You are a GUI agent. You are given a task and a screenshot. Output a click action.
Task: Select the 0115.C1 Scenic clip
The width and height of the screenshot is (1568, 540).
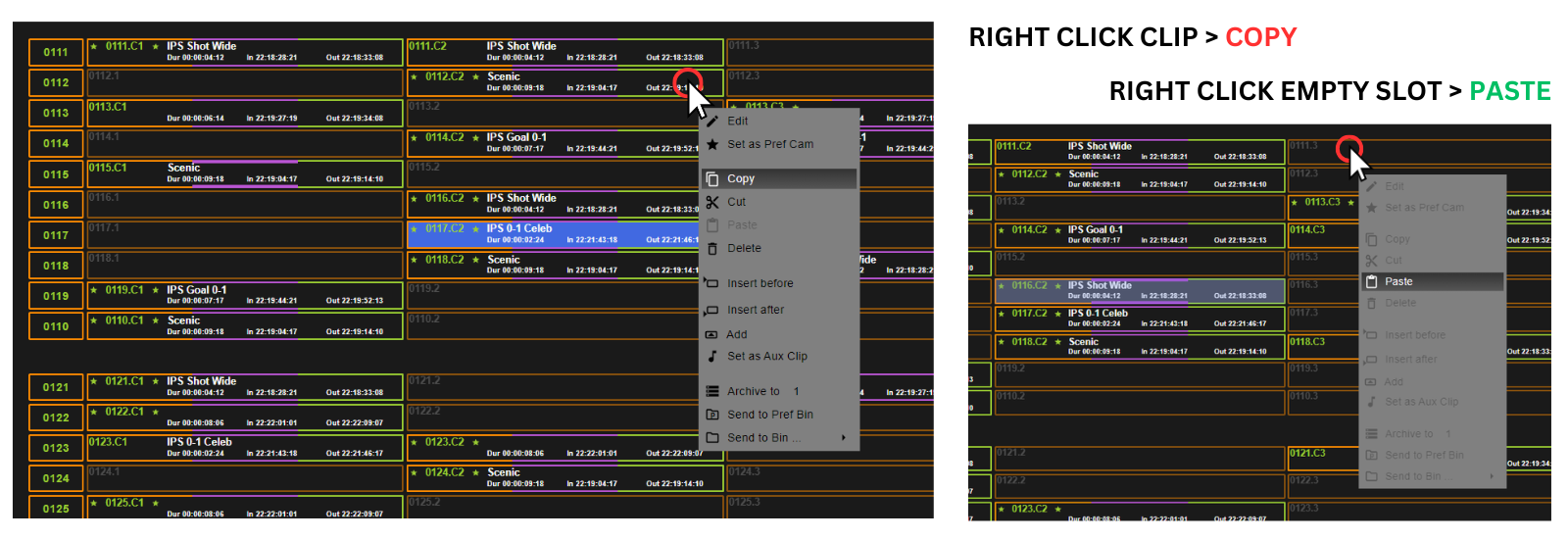point(245,173)
